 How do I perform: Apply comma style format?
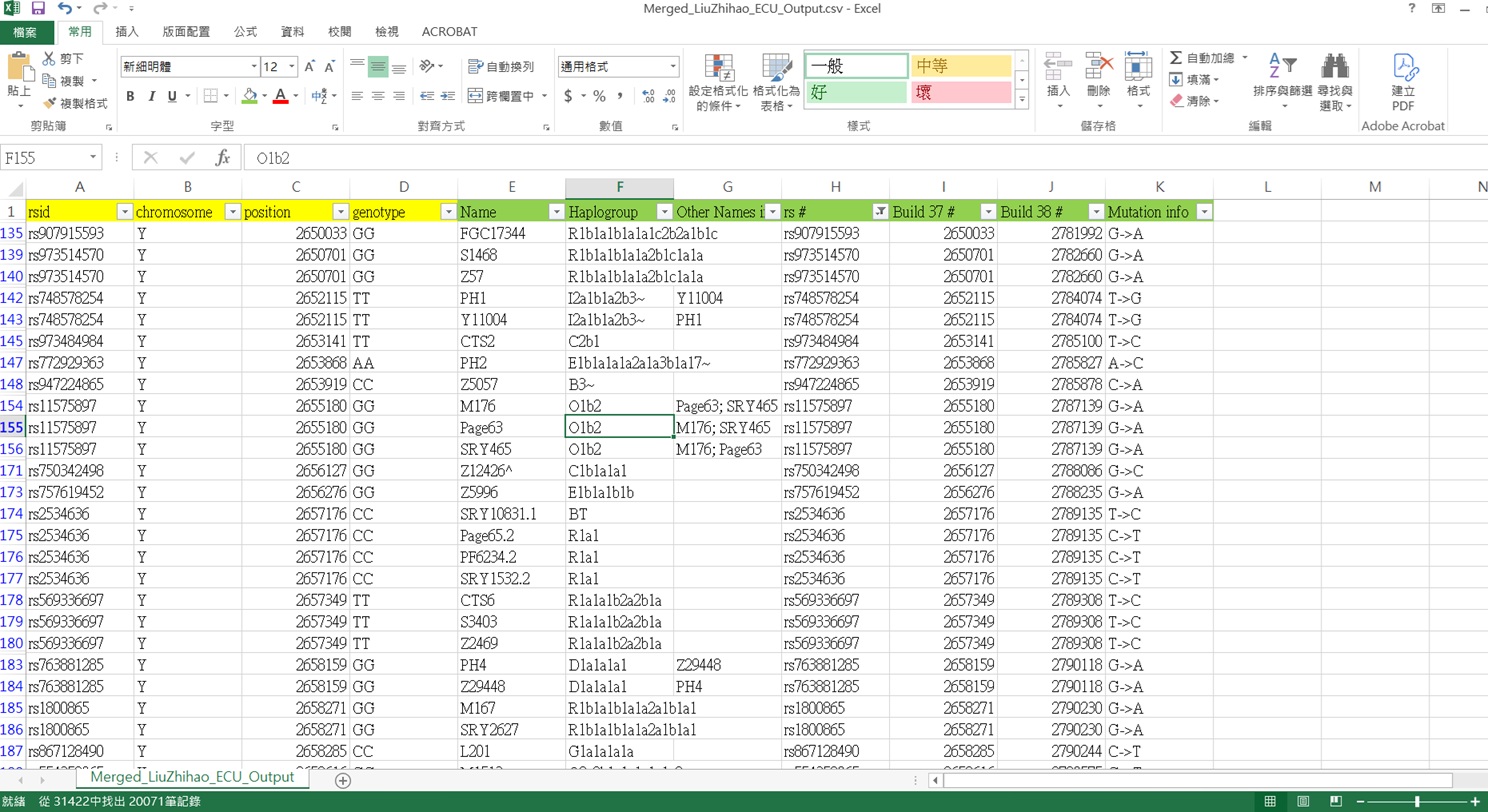coord(620,97)
